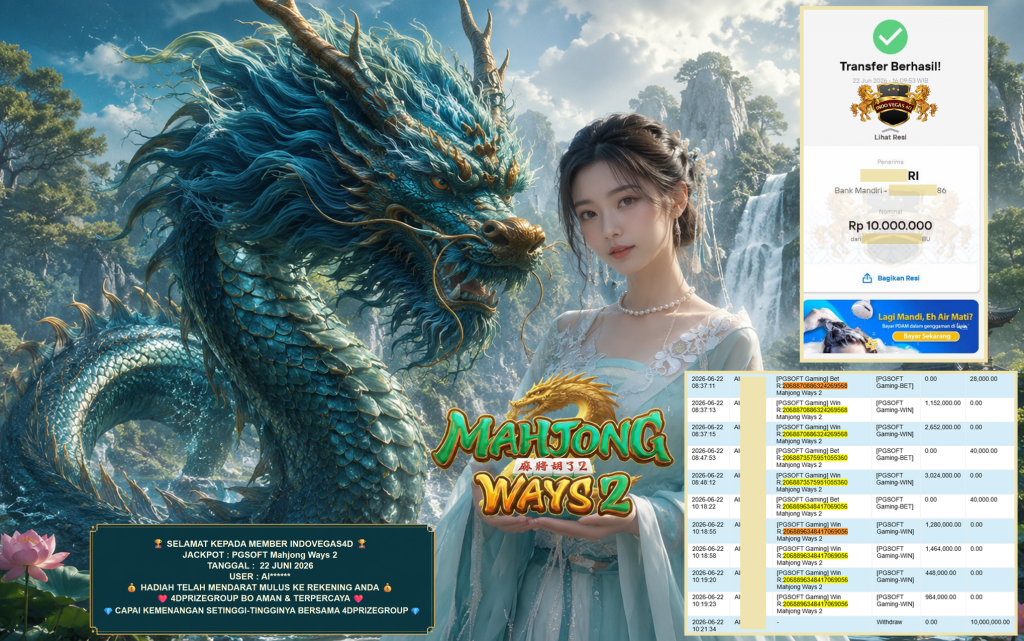The height and width of the screenshot is (641, 1024).
Task: Click the share icon beside Bagikan Resi
Action: point(867,278)
